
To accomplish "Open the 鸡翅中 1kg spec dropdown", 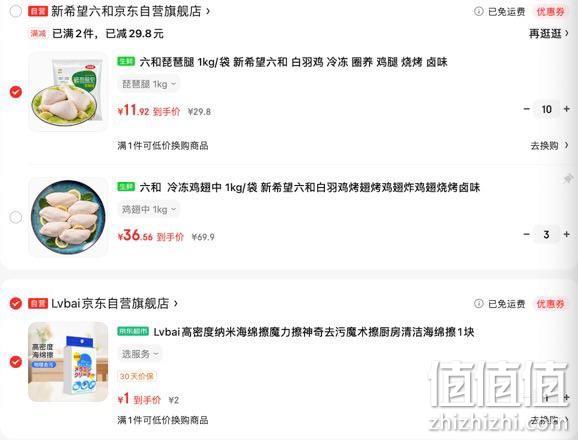I will pyautogui.click(x=149, y=210).
